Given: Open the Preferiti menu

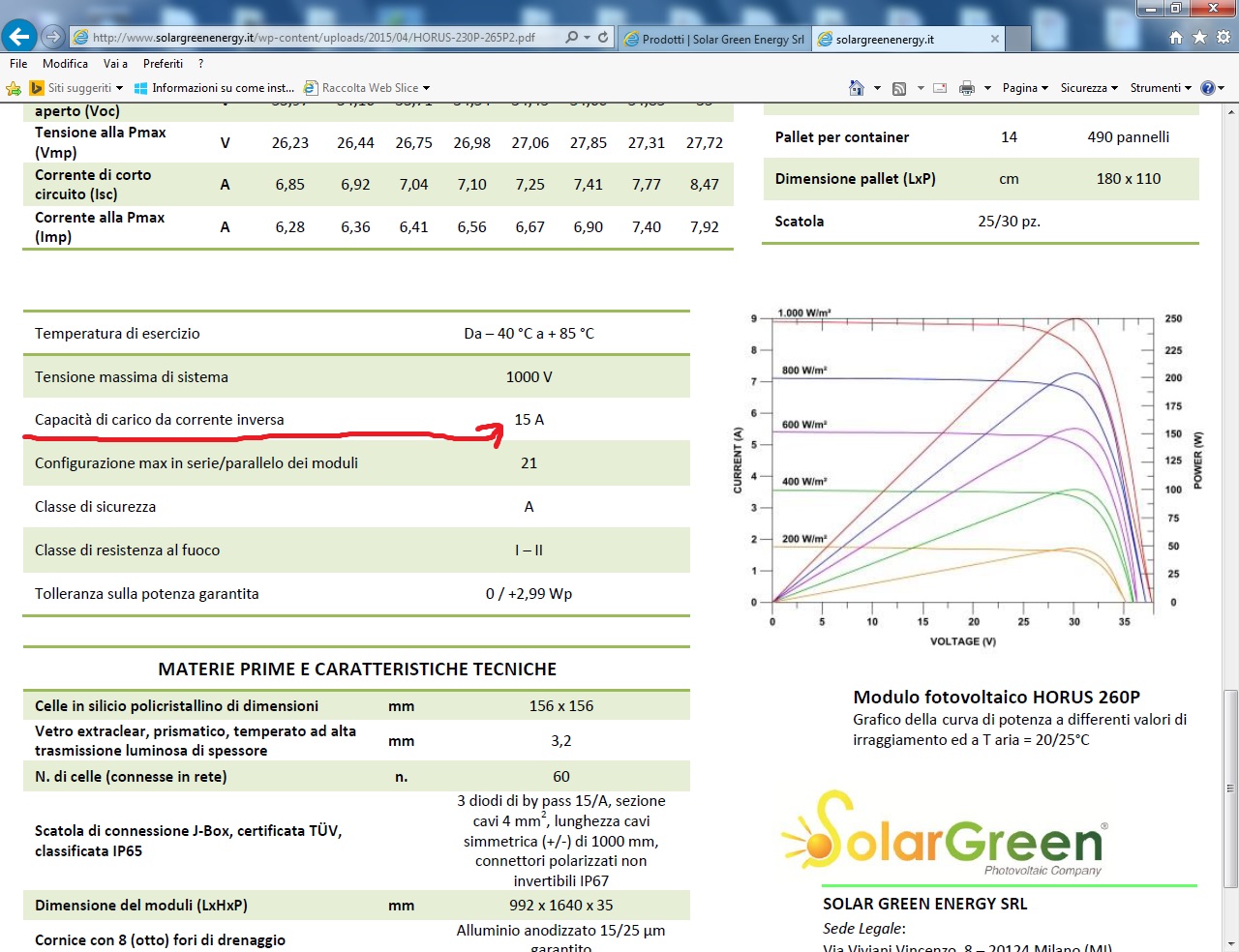Looking at the screenshot, I should (x=163, y=63).
